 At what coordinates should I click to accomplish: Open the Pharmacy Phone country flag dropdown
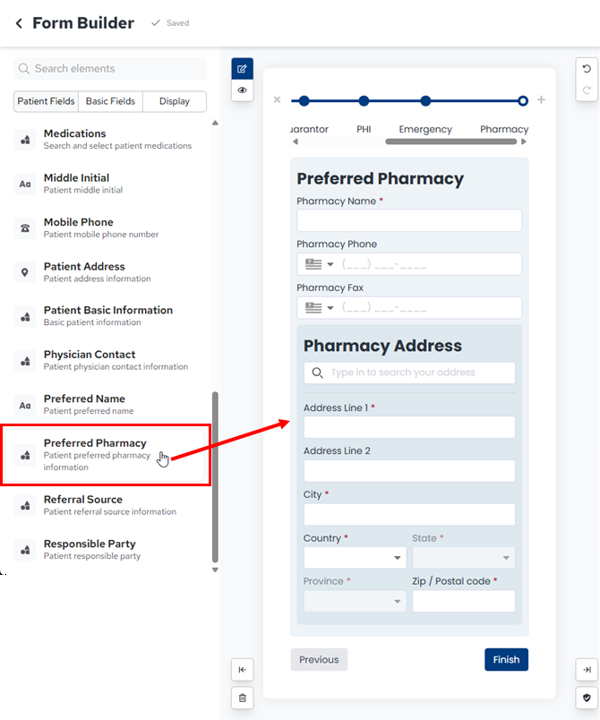(320, 264)
